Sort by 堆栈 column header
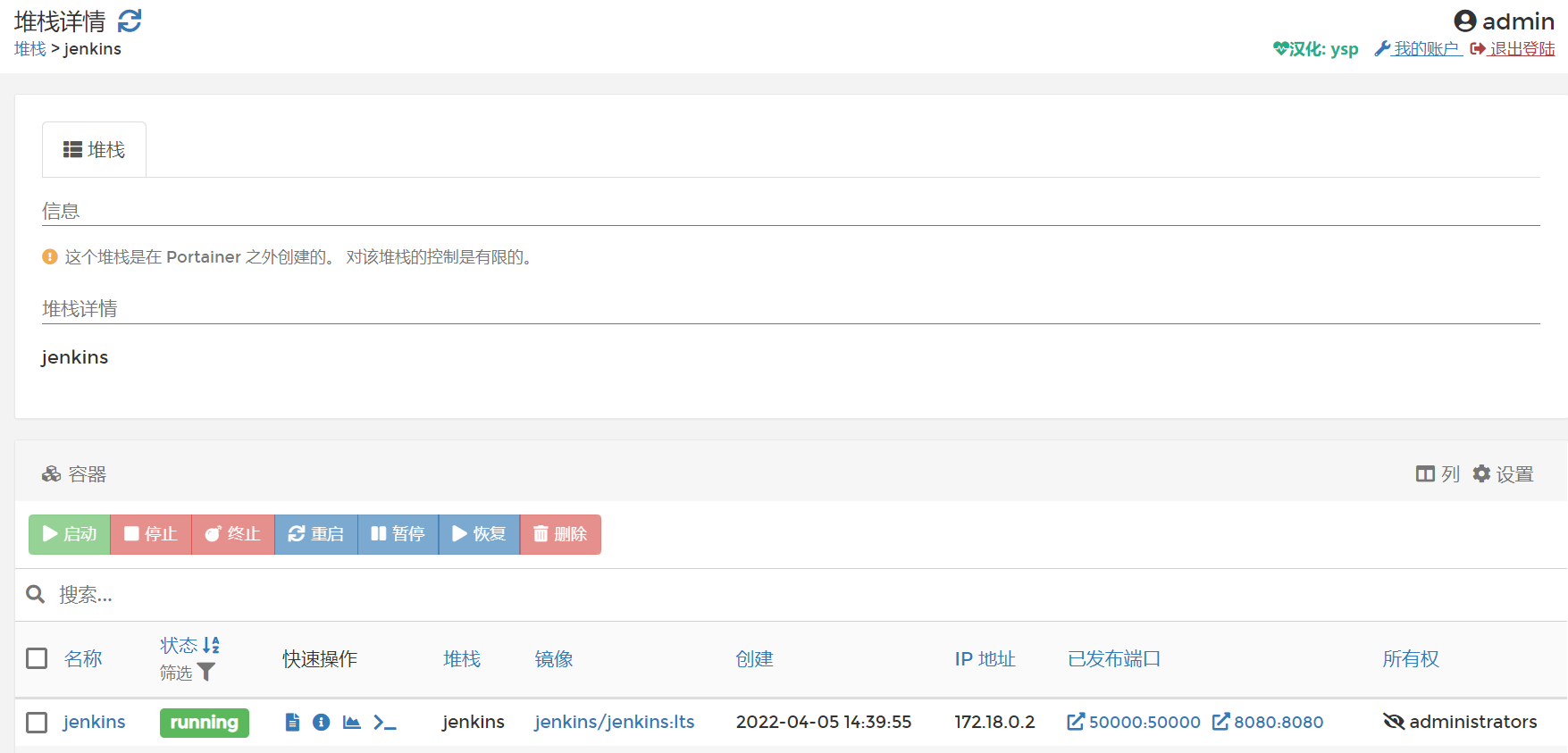Screen dimensions: 1568x753 click(x=462, y=659)
